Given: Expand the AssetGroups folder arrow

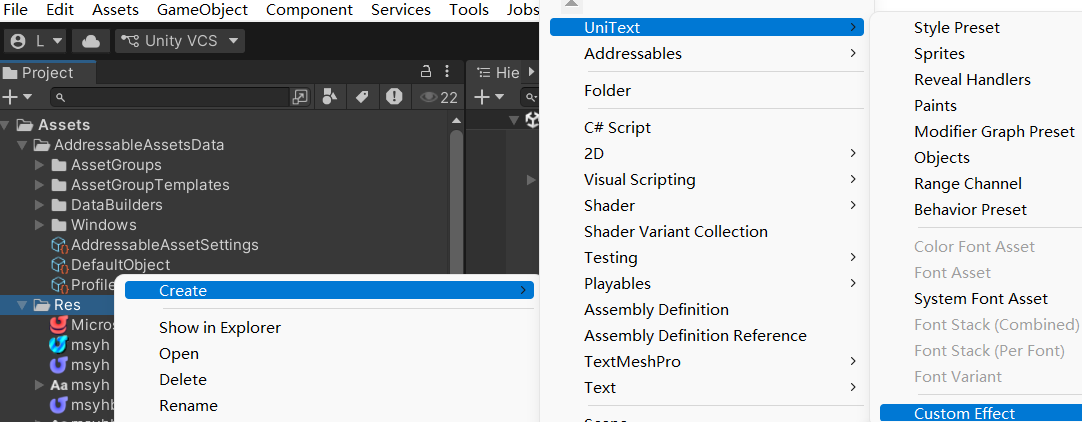Looking at the screenshot, I should pyautogui.click(x=40, y=165).
